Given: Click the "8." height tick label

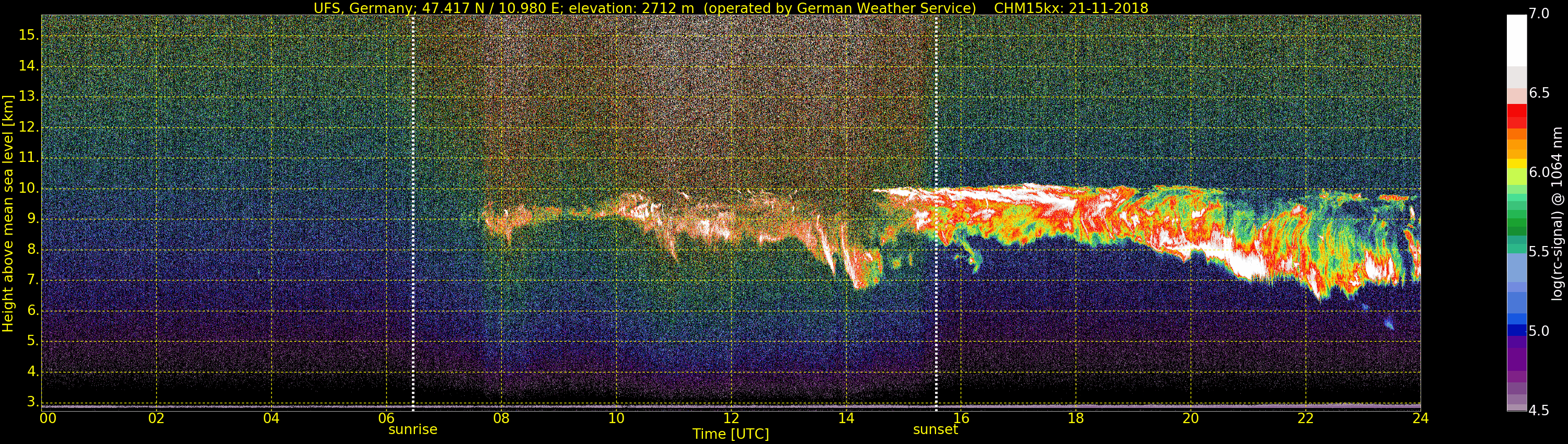Looking at the screenshot, I should pos(32,249).
